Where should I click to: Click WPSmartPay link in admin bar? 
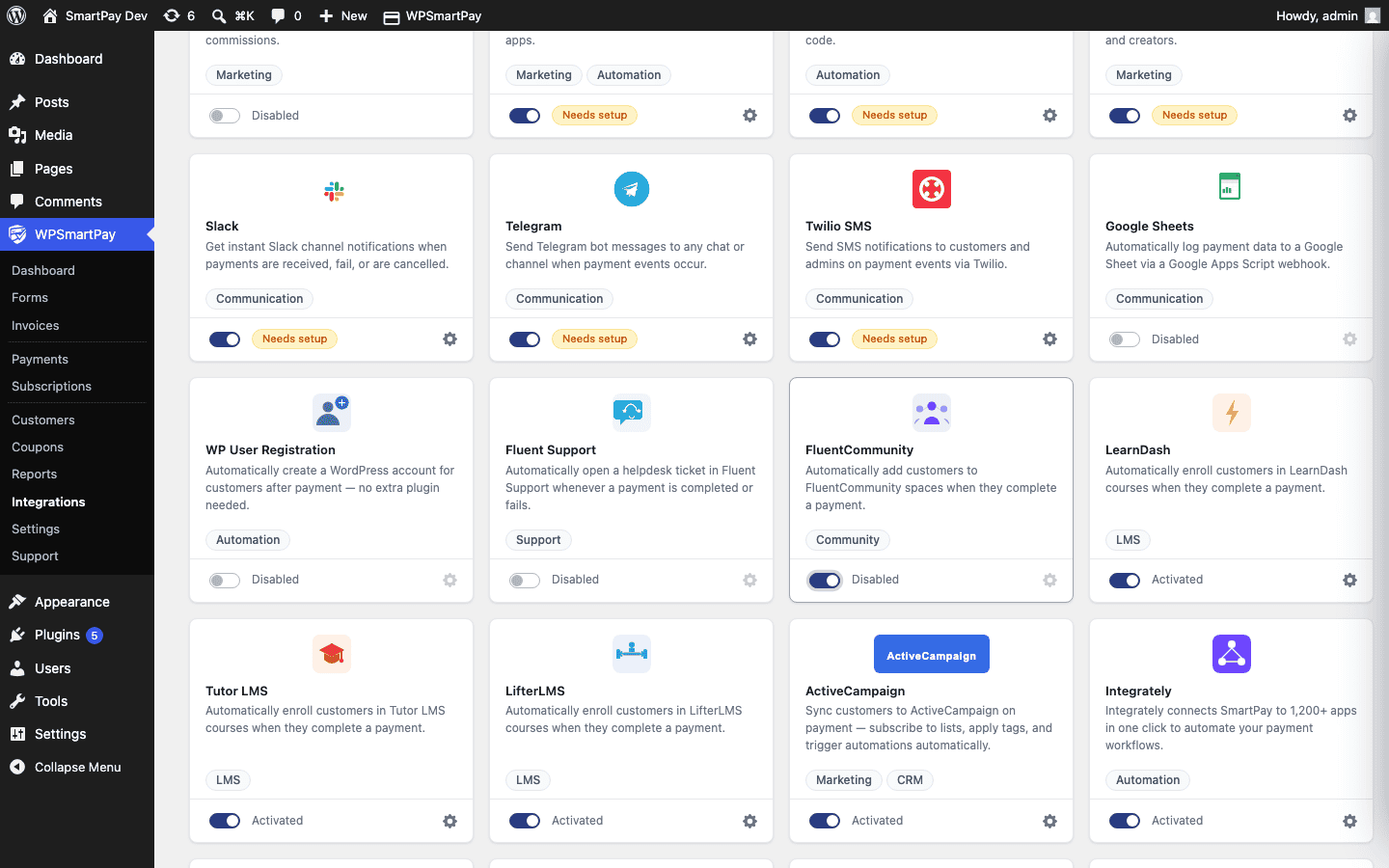[x=432, y=15]
